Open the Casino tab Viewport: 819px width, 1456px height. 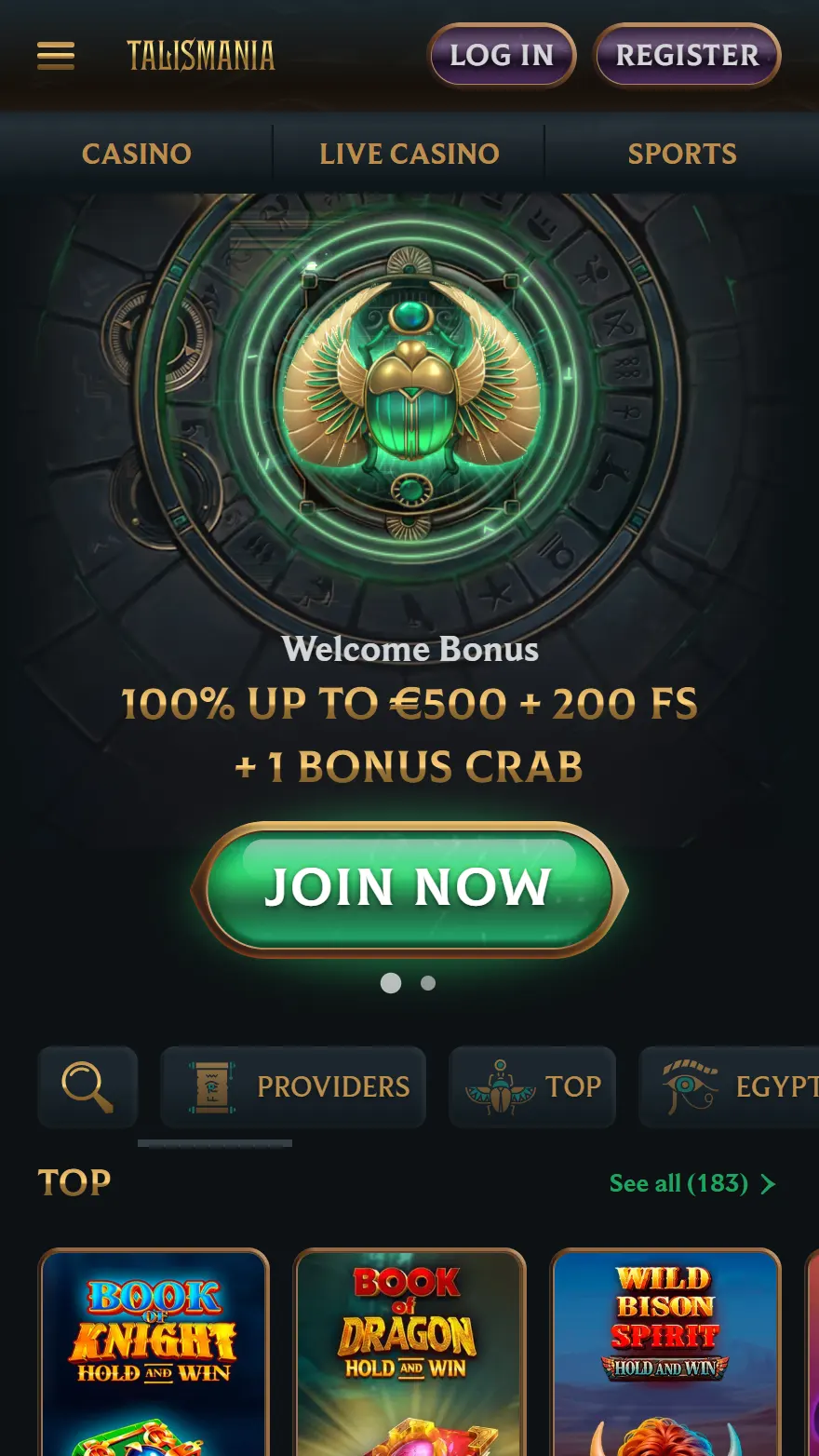point(137,154)
